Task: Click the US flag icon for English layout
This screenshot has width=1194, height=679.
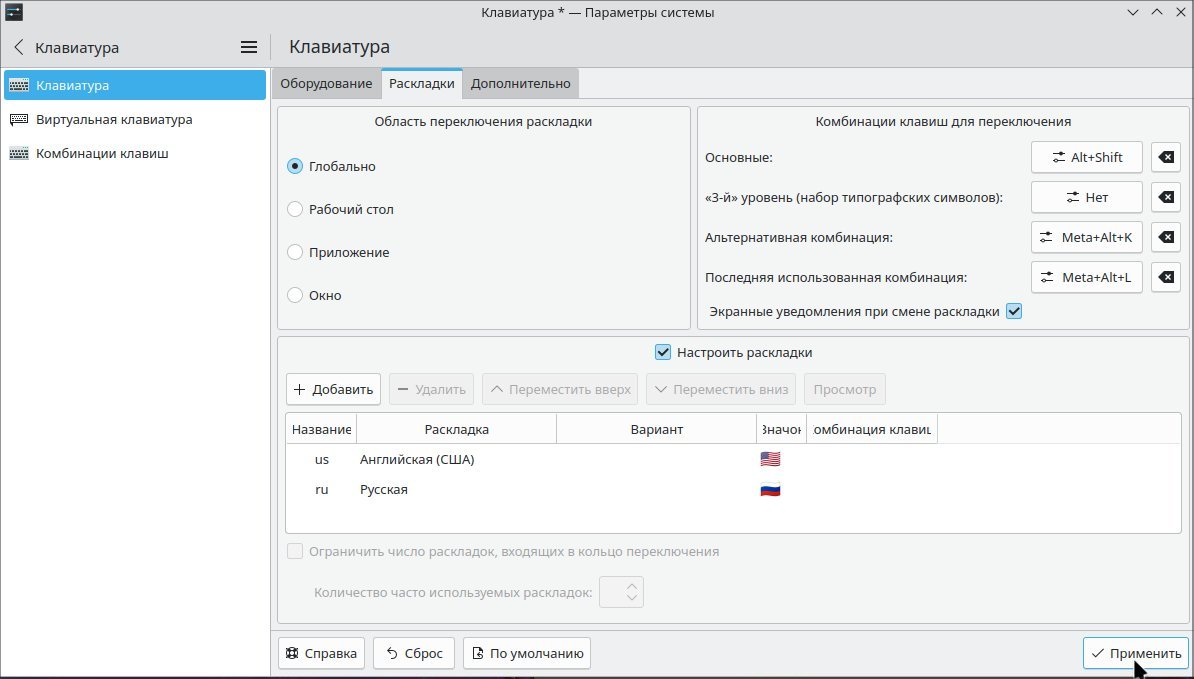Action: [x=770, y=458]
